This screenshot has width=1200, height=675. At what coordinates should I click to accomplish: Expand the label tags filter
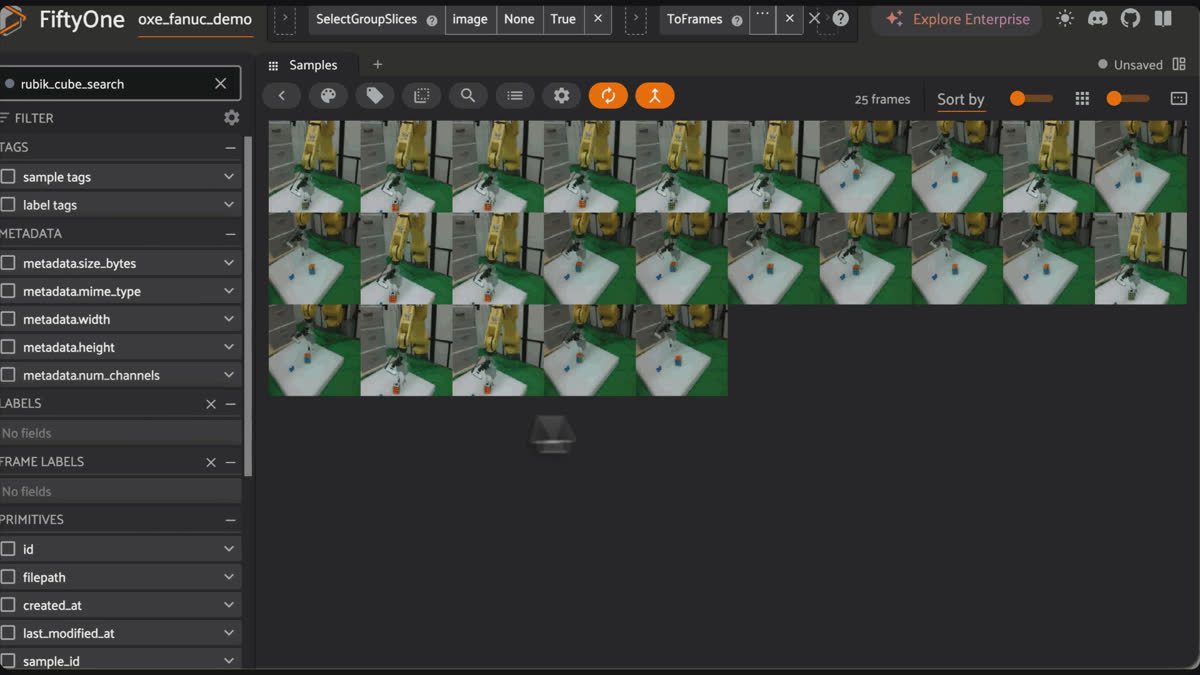[x=229, y=205]
